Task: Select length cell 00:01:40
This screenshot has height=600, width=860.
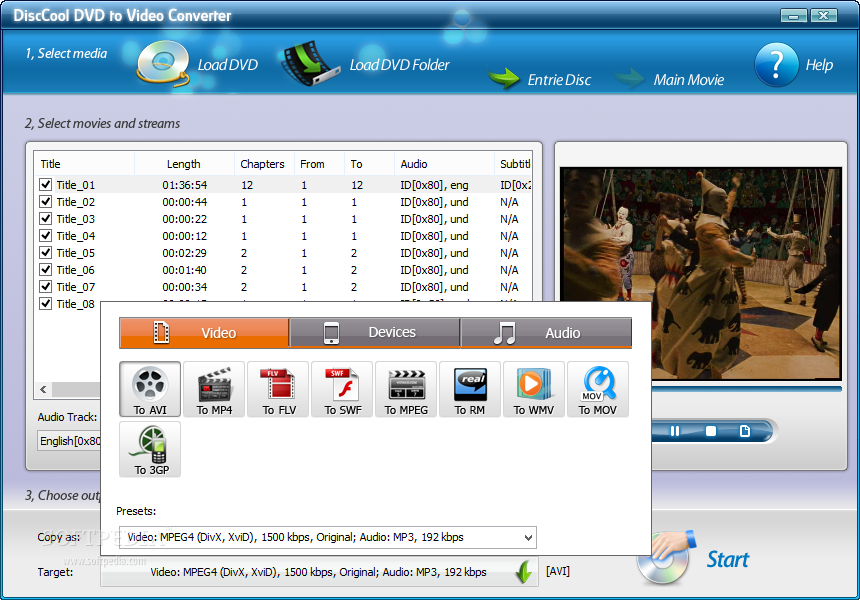Action: (185, 270)
